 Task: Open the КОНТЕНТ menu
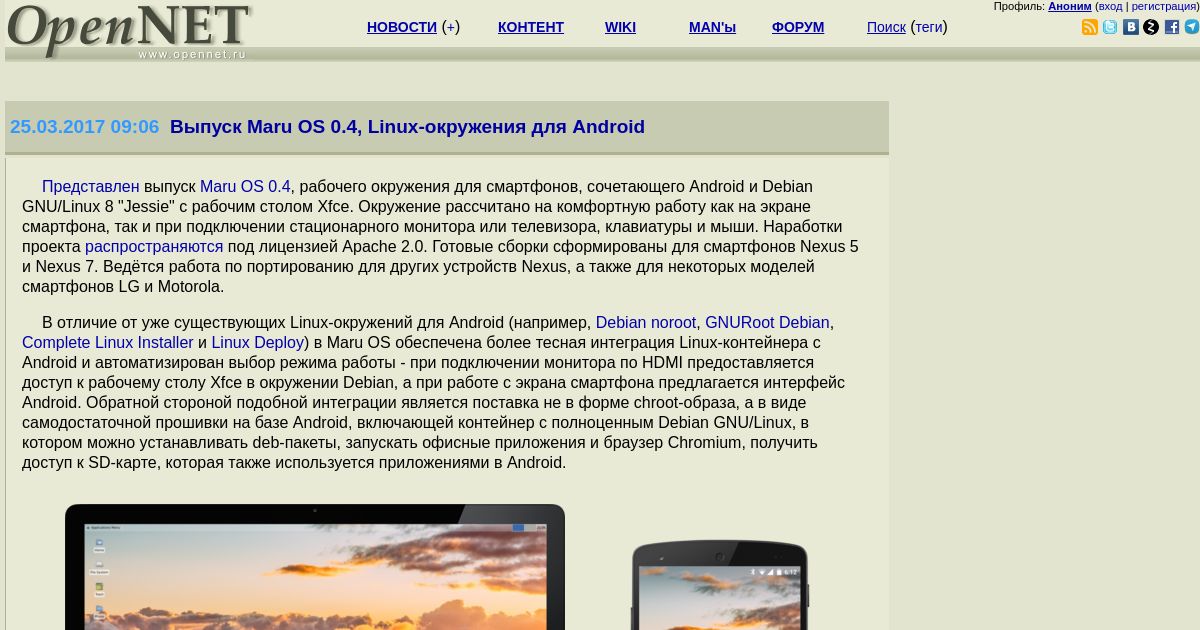tap(531, 27)
